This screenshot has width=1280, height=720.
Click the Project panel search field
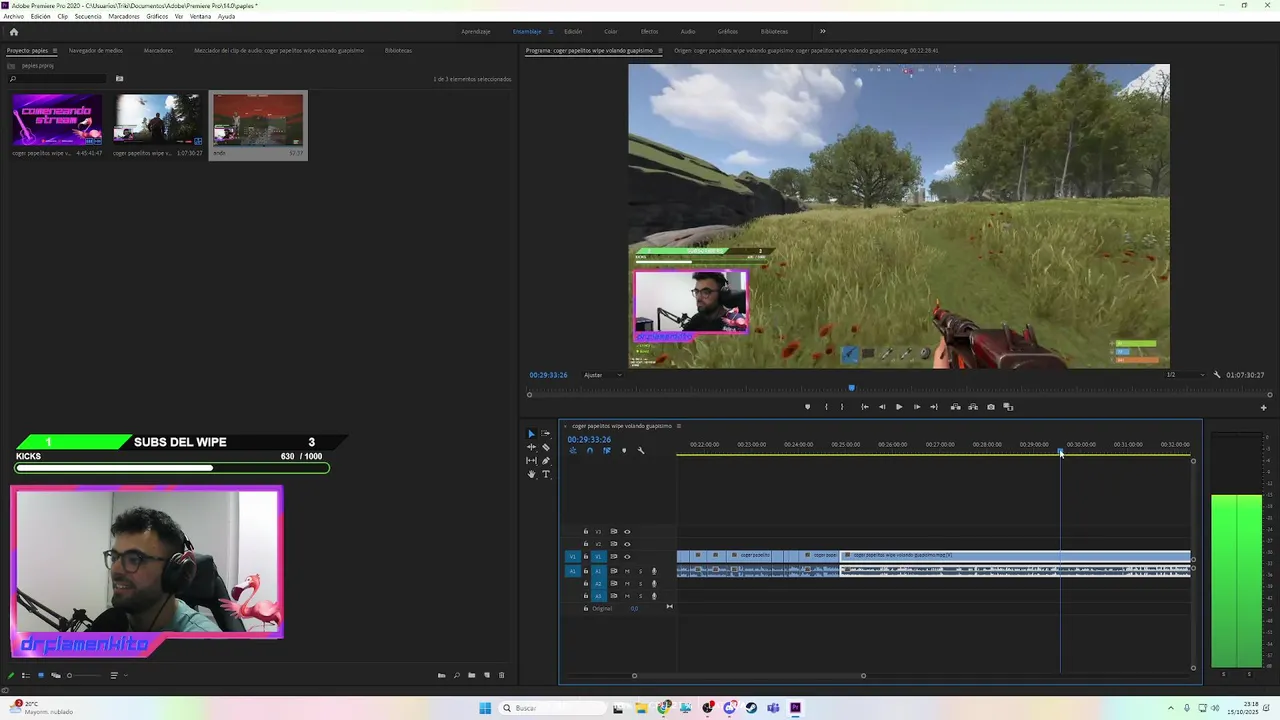(x=56, y=79)
